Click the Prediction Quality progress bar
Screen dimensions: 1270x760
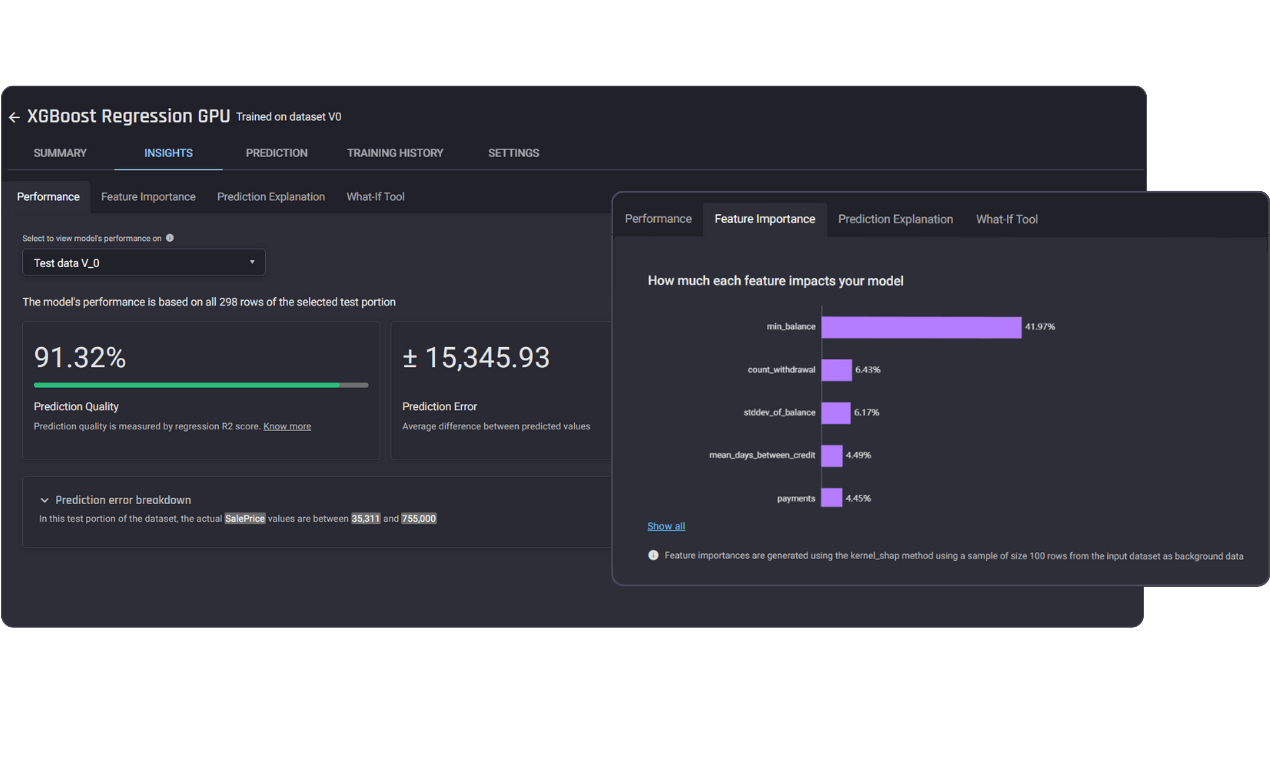pyautogui.click(x=201, y=385)
